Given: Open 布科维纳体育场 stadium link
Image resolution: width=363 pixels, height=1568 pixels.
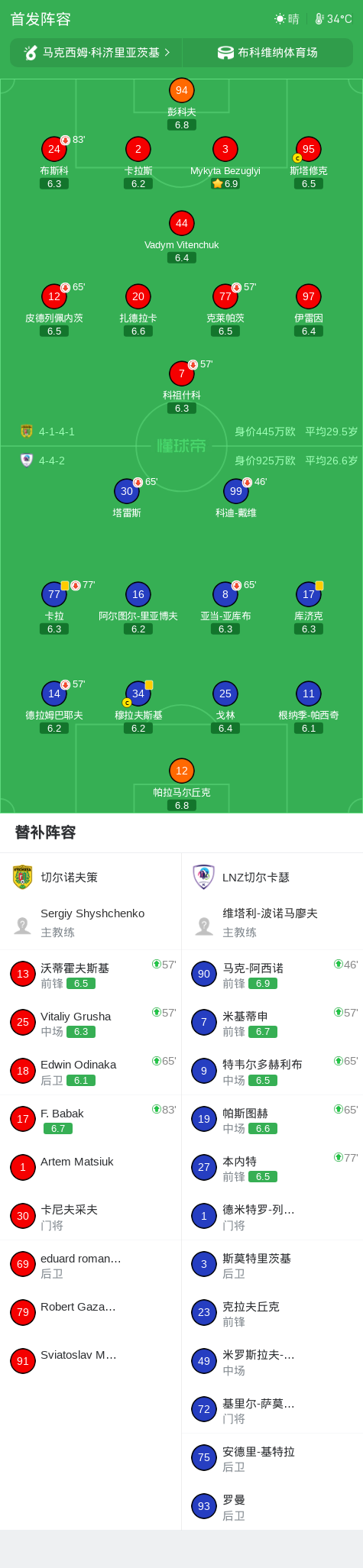Looking at the screenshot, I should [x=268, y=53].
